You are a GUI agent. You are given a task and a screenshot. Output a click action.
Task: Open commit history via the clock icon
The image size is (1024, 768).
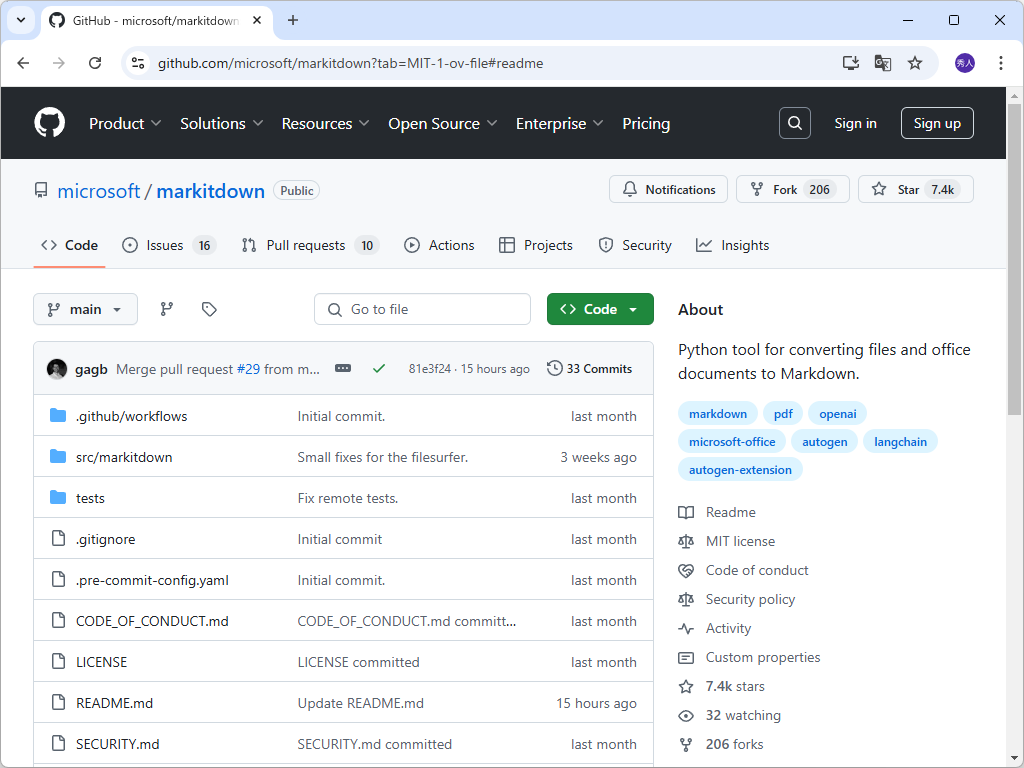pyautogui.click(x=555, y=368)
